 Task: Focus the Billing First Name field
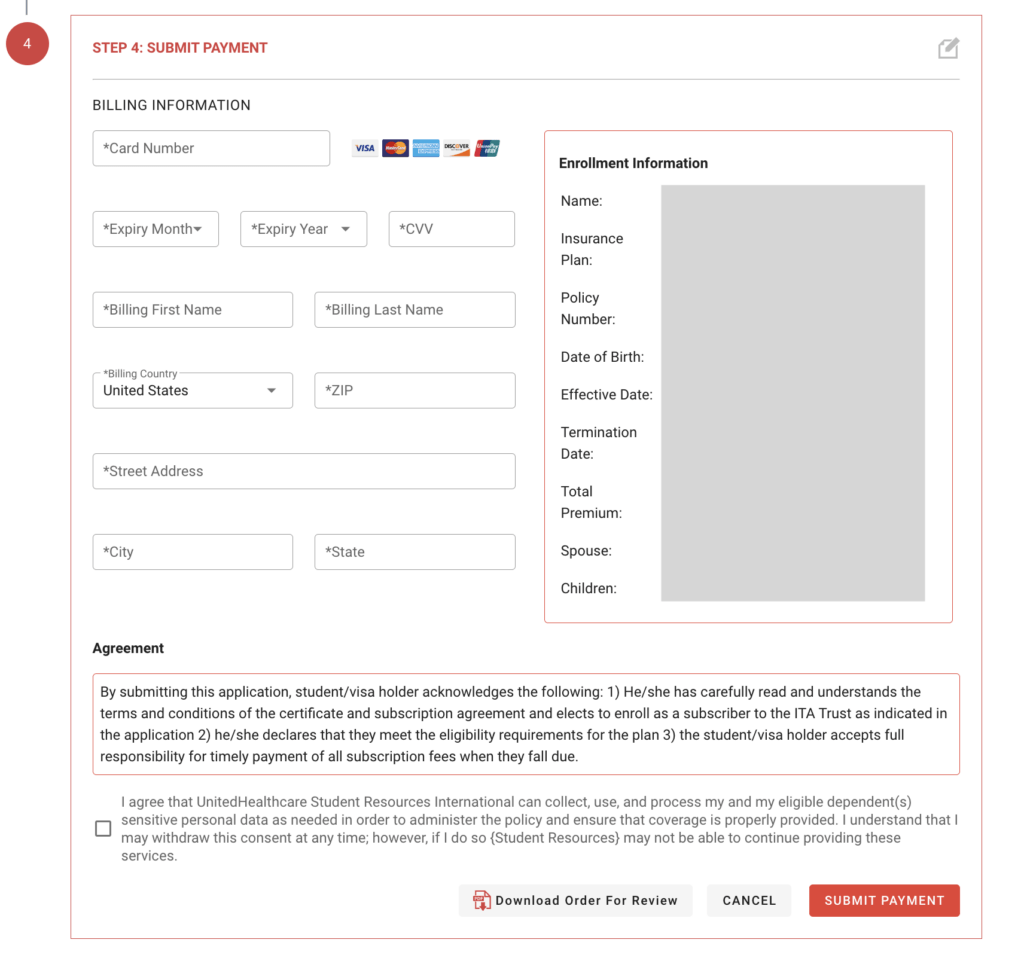[x=193, y=310]
